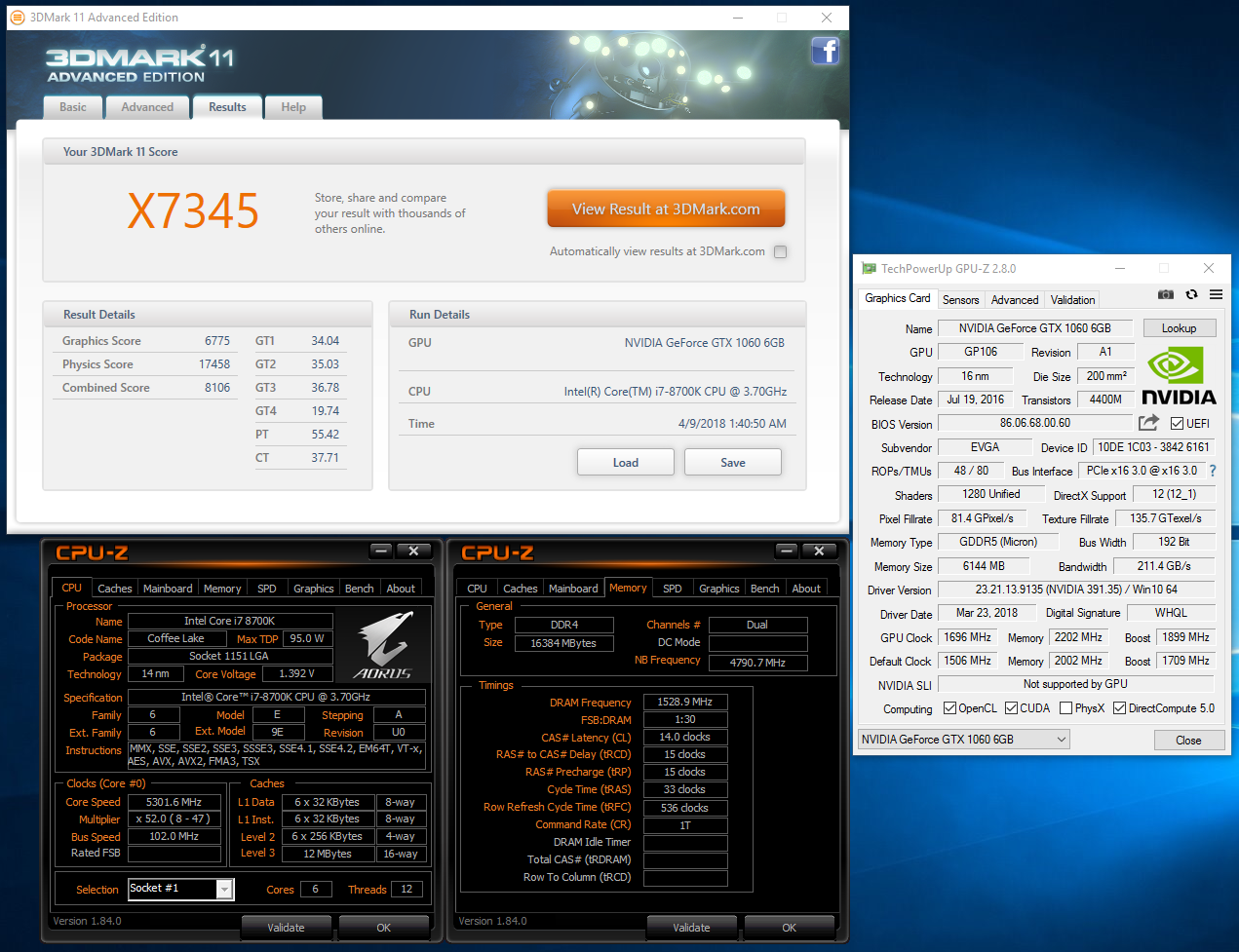This screenshot has width=1239, height=952.
Task: Click the GPU name field NVIDIA GeForce GTX 1060 6GB
Action: click(1035, 328)
